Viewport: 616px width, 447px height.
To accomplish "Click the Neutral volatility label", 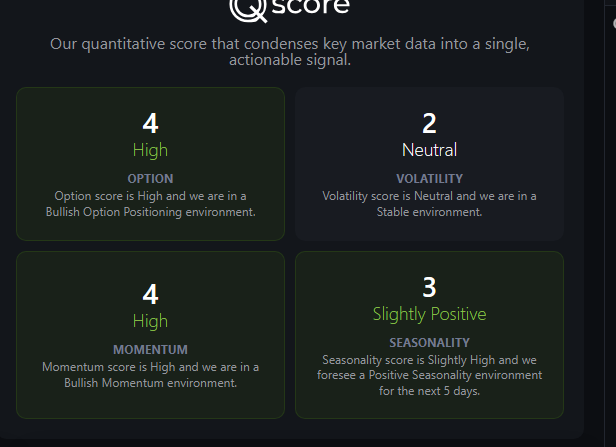I will coord(429,150).
